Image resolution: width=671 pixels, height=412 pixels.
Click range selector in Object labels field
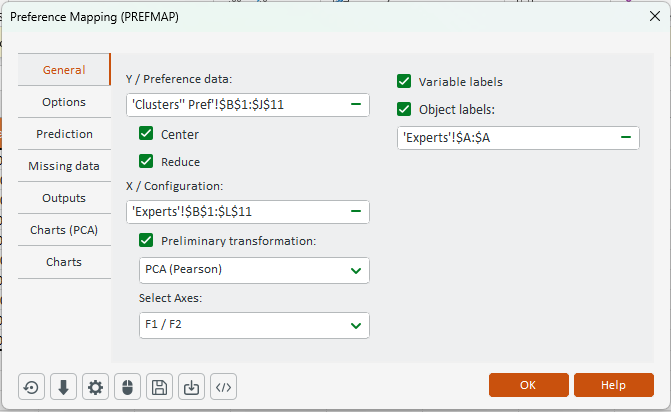coord(626,137)
